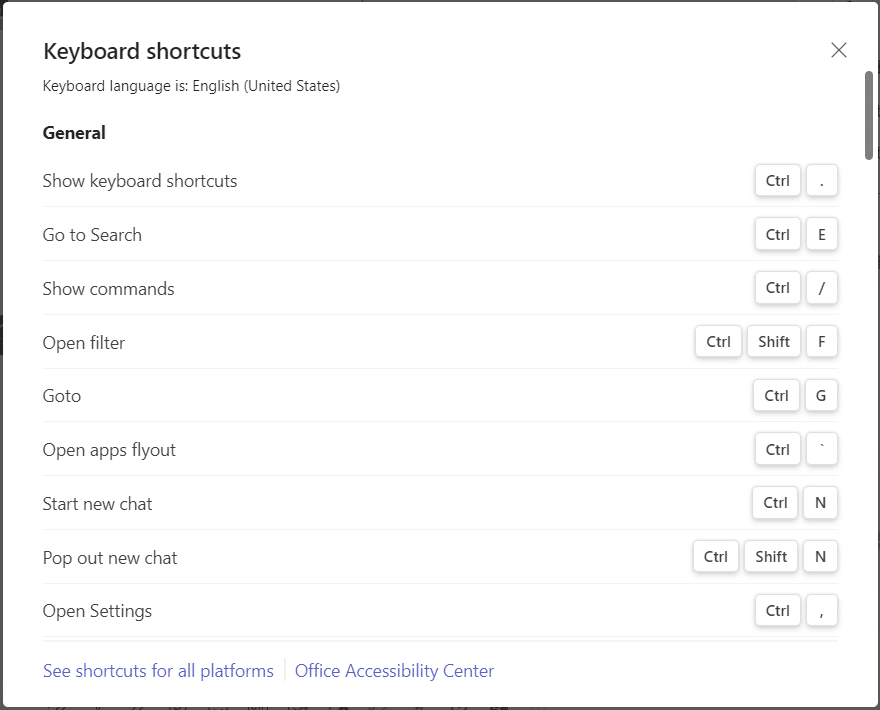This screenshot has width=880, height=710.
Task: Click the N key in Start new chat row
Action: click(821, 502)
